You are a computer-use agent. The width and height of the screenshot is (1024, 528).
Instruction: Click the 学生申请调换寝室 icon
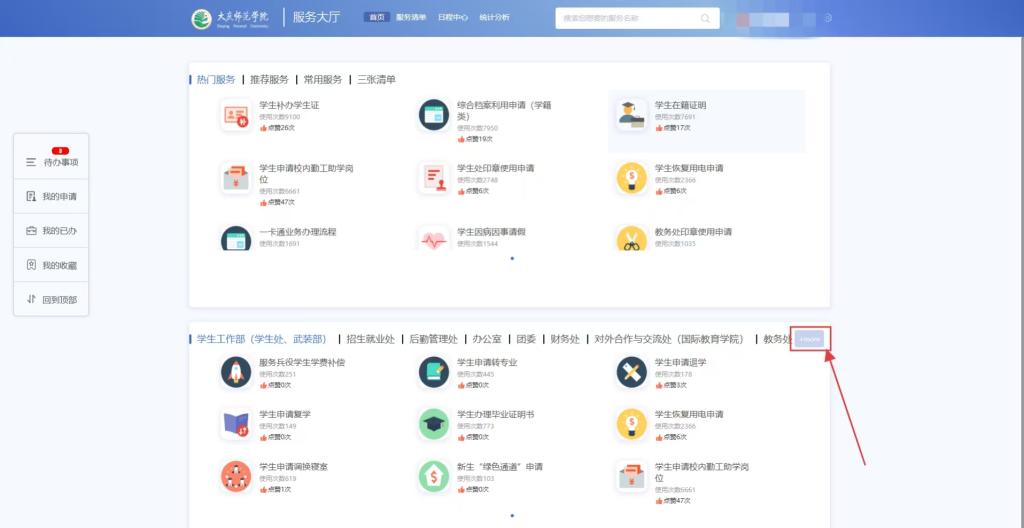pos(235,476)
